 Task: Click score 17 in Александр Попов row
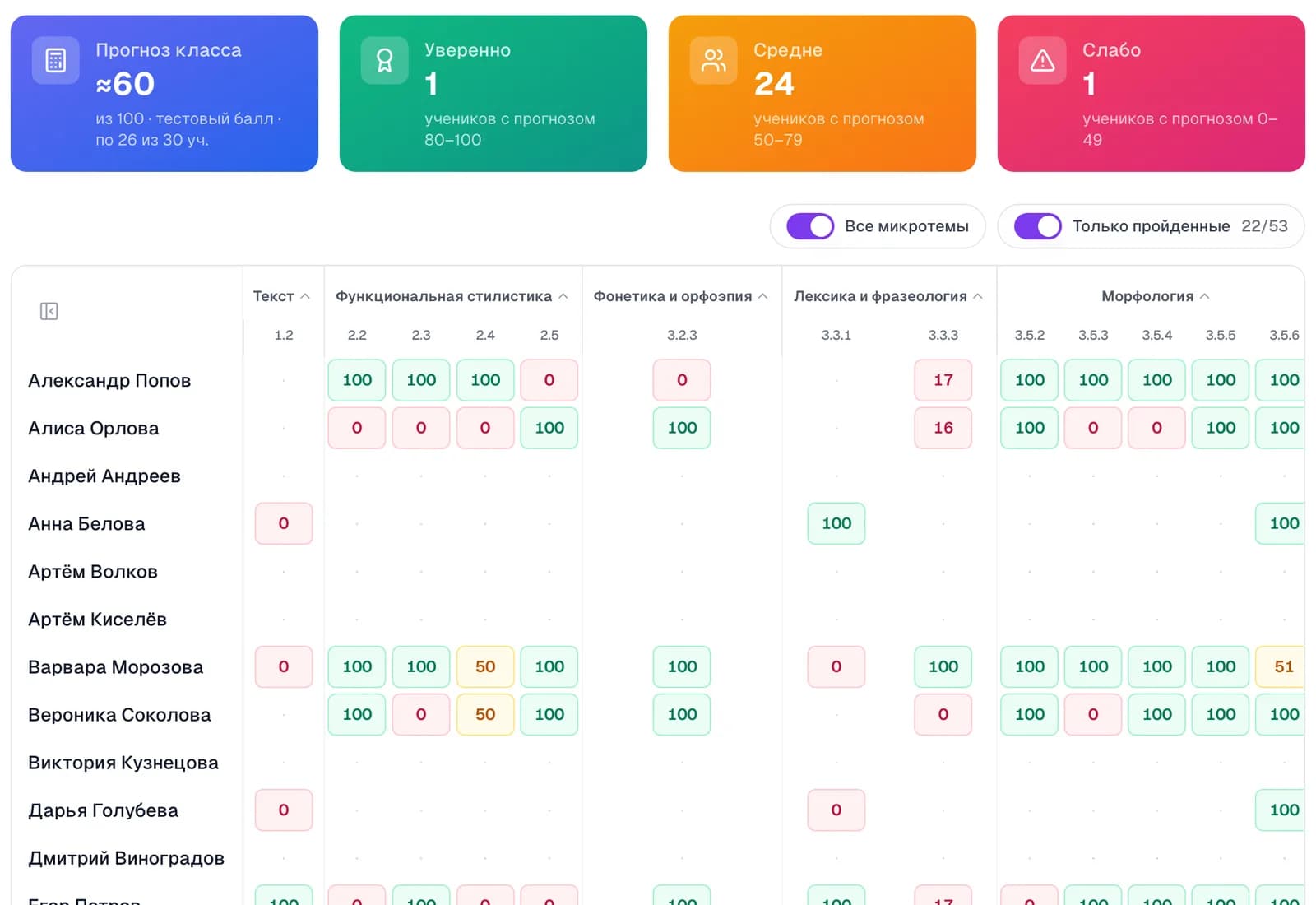pyautogui.click(x=943, y=380)
